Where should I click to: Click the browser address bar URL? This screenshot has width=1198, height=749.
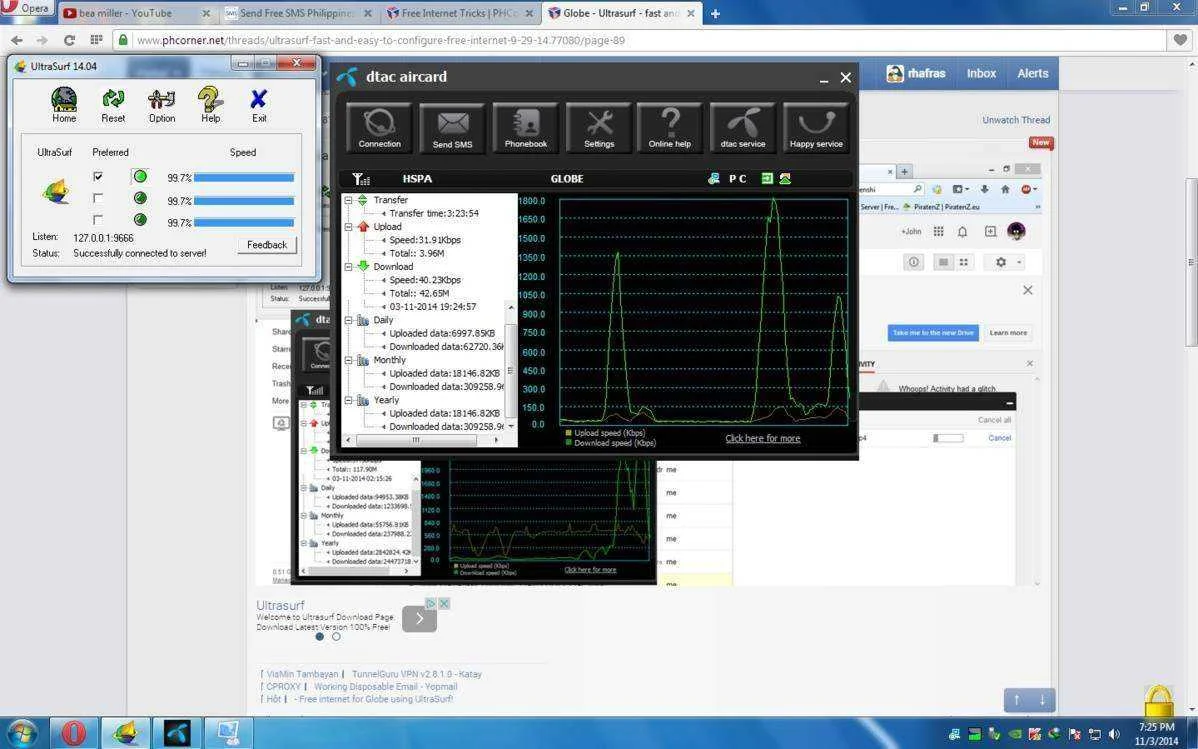coord(380,41)
